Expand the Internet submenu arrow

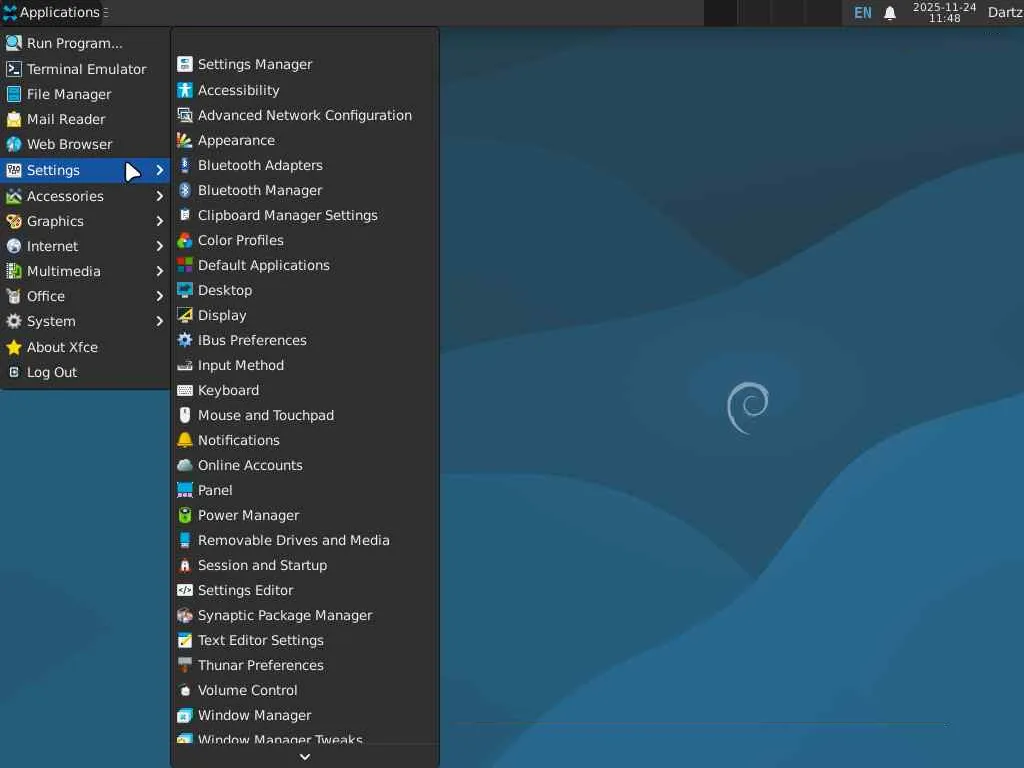(159, 246)
